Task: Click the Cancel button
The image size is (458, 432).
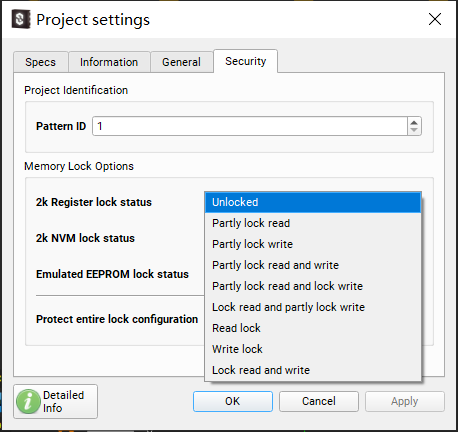Action: click(x=319, y=401)
